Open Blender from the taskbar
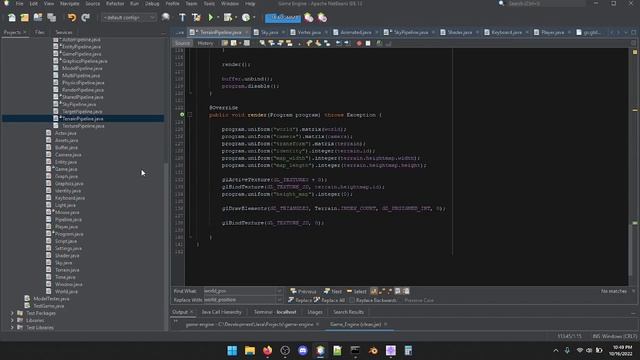The height and width of the screenshot is (360, 640). pos(373,350)
